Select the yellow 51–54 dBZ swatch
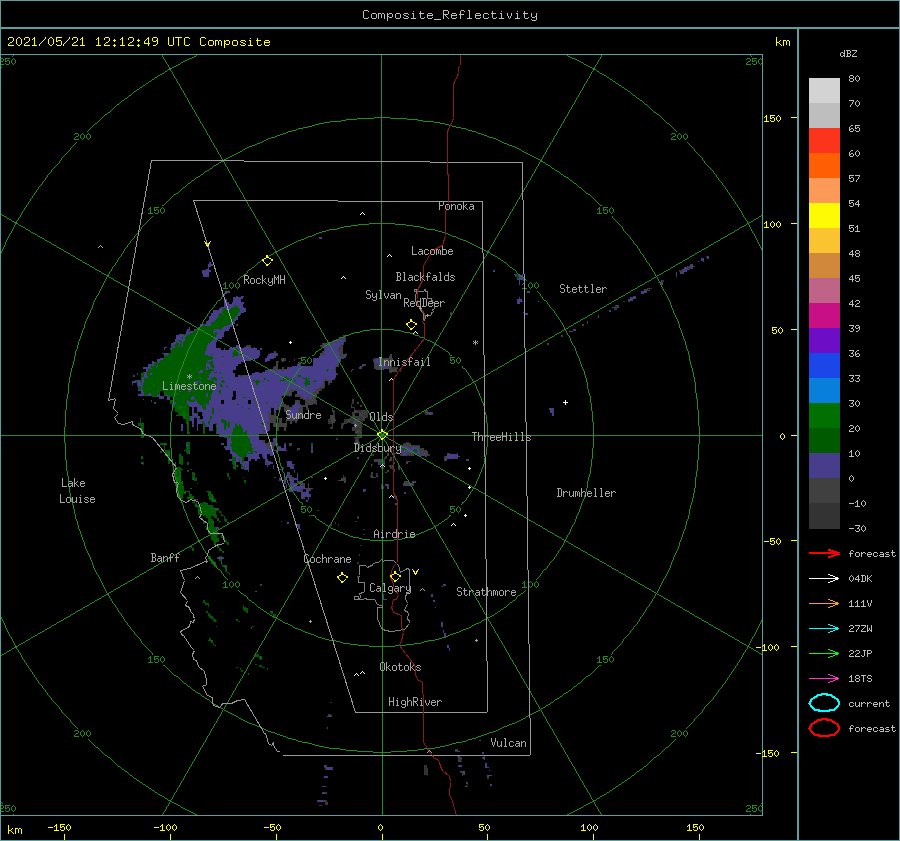 (x=824, y=216)
